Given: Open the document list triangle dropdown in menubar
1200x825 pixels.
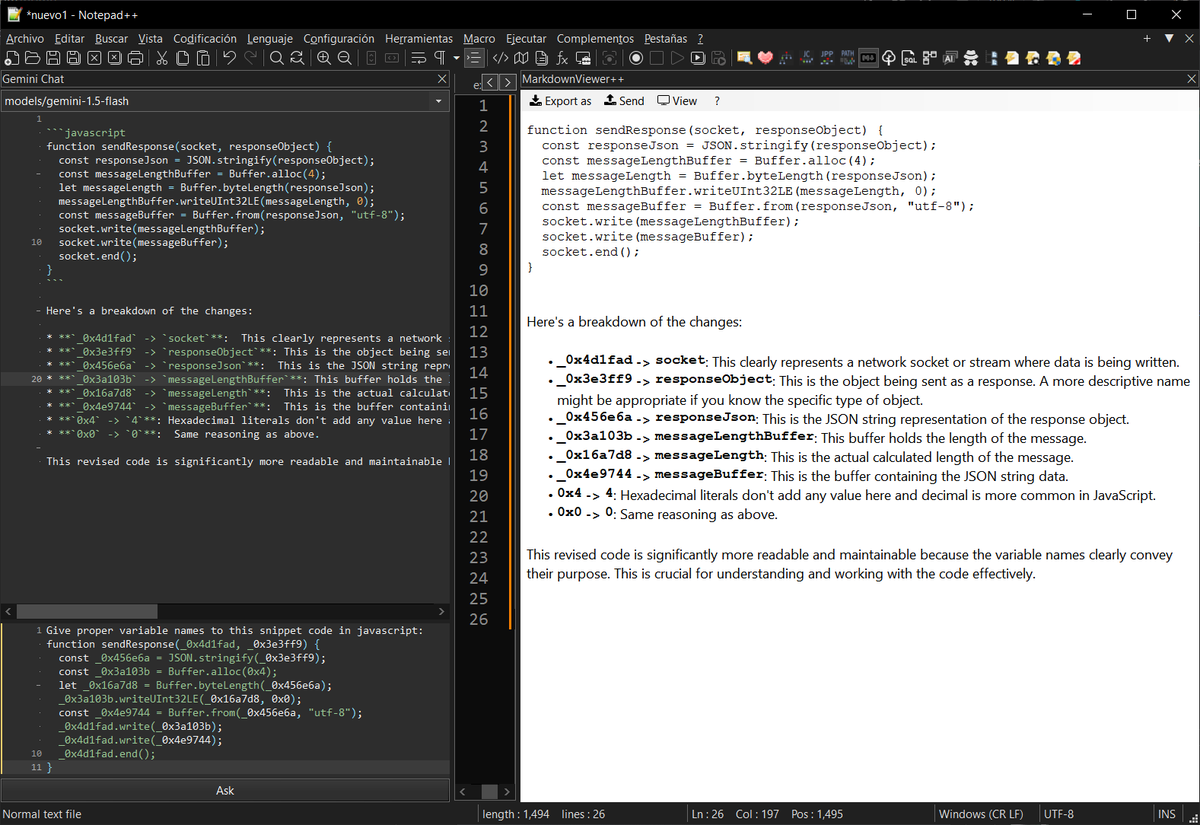Looking at the screenshot, I should click(1171, 38).
